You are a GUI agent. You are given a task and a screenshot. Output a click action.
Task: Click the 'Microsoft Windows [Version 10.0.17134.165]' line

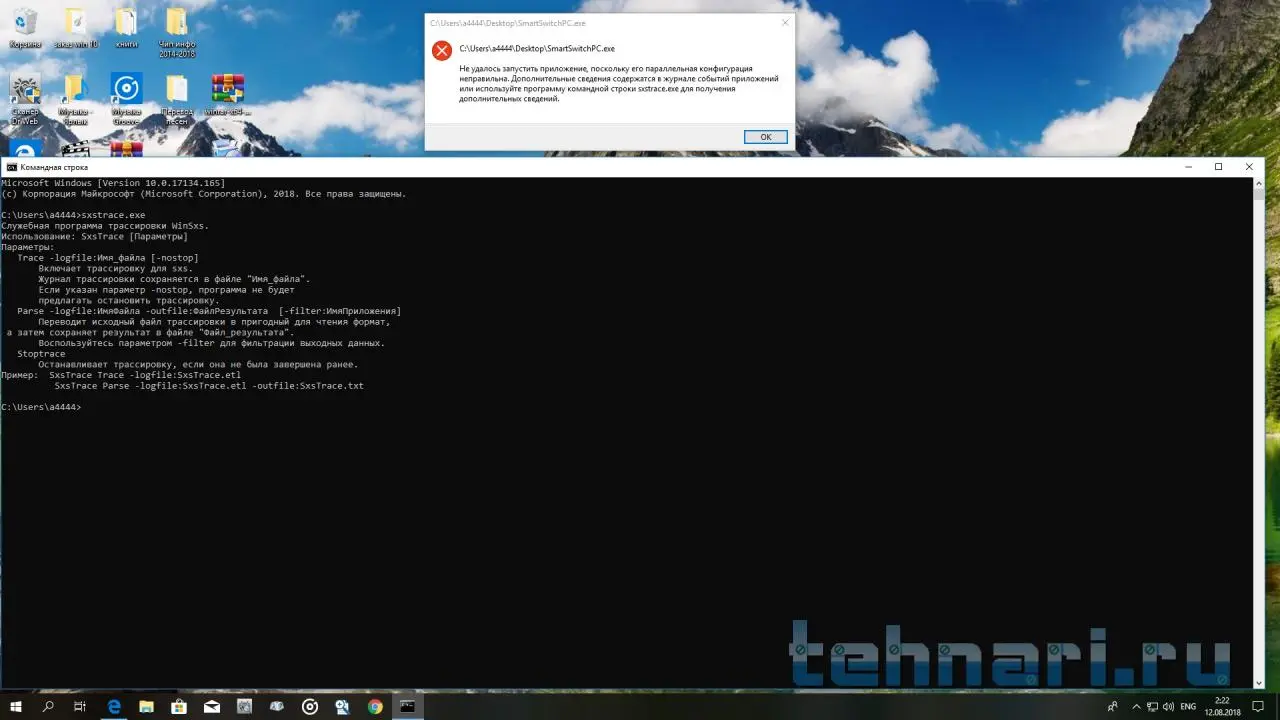coord(113,183)
